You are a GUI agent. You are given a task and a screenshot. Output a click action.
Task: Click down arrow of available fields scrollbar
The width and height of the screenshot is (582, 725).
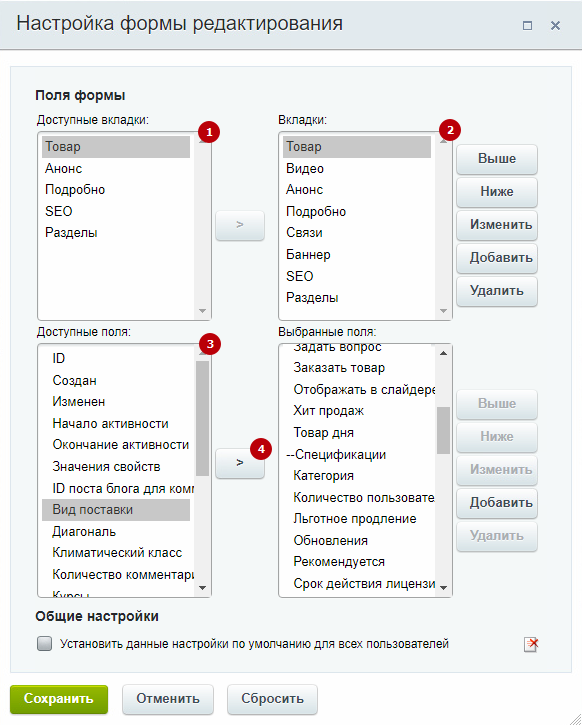tap(202, 588)
